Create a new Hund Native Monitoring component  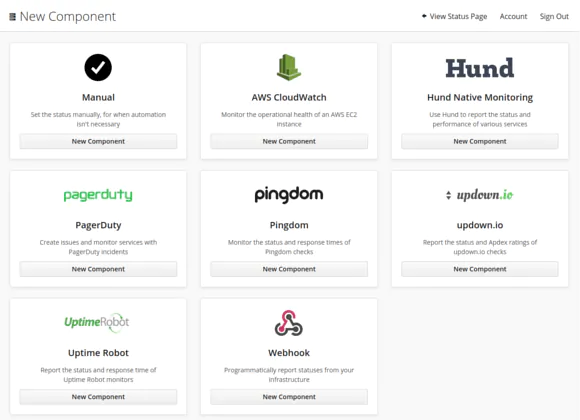480,141
